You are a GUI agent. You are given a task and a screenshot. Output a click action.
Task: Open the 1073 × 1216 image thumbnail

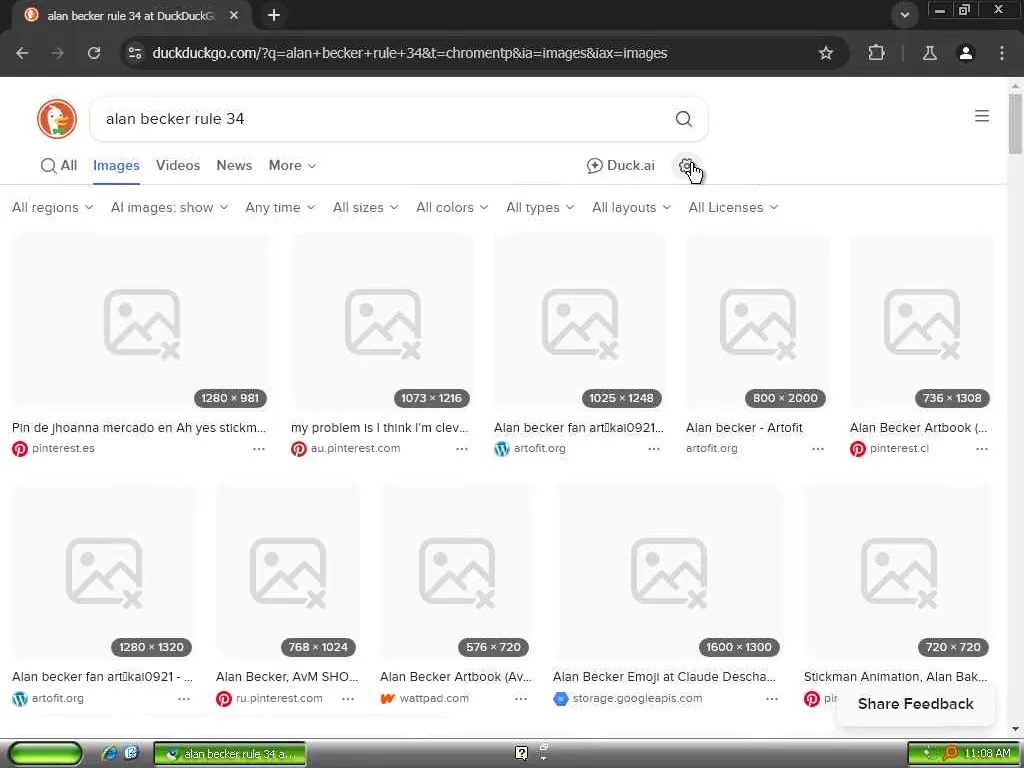pos(382,323)
